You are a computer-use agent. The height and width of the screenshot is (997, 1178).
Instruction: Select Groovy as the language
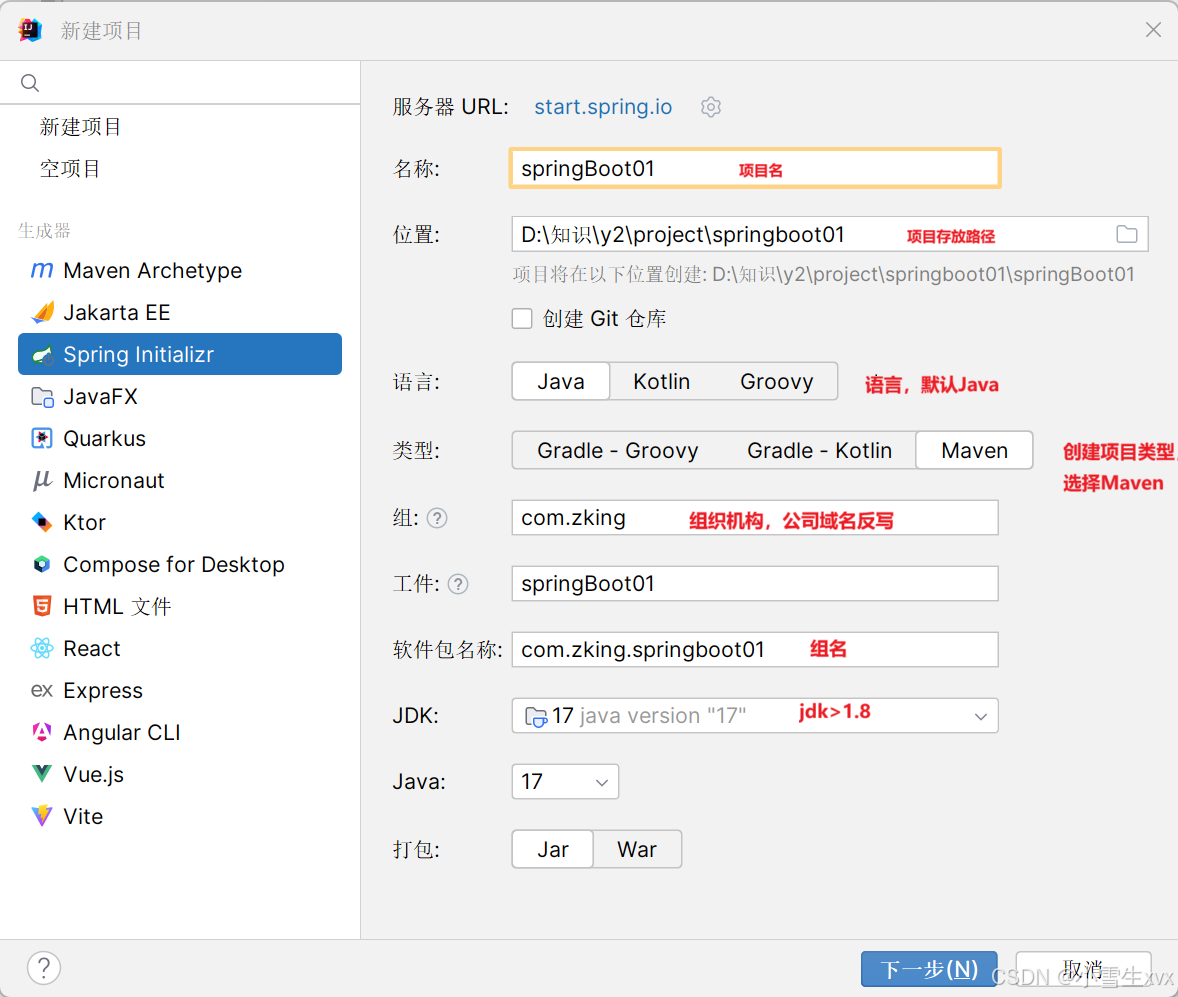[x=776, y=381]
